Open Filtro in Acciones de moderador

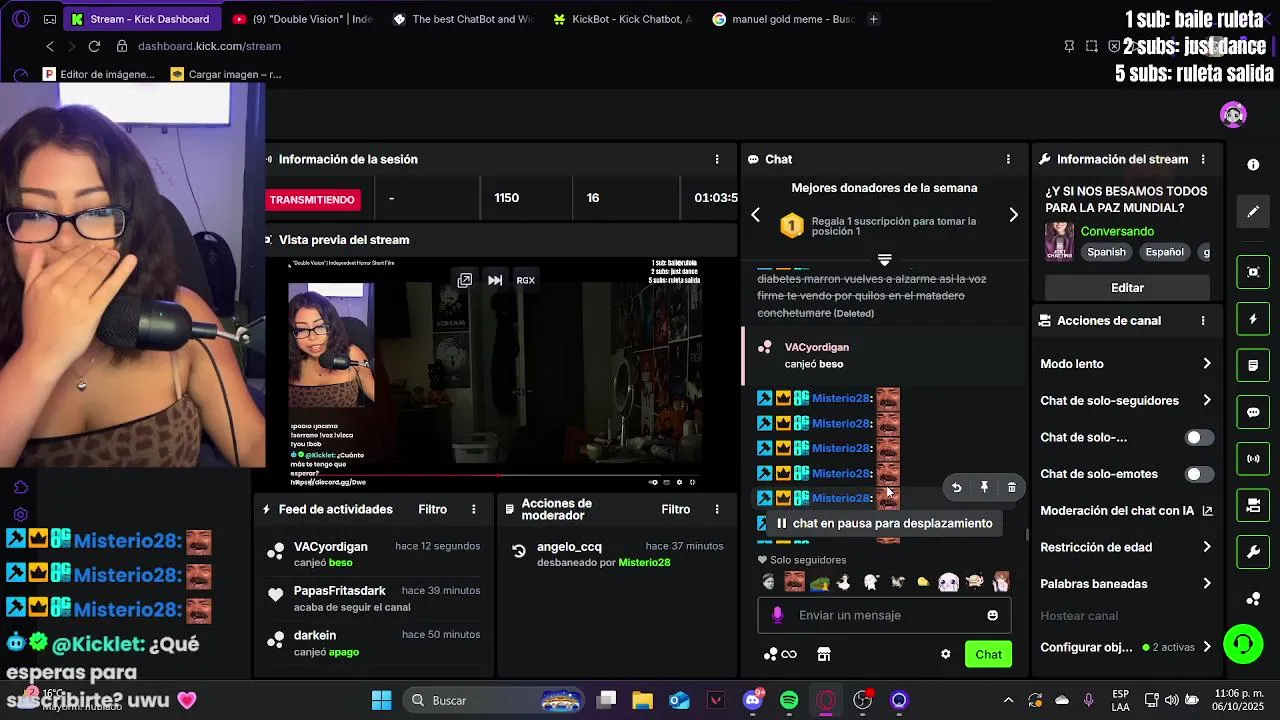[676, 510]
